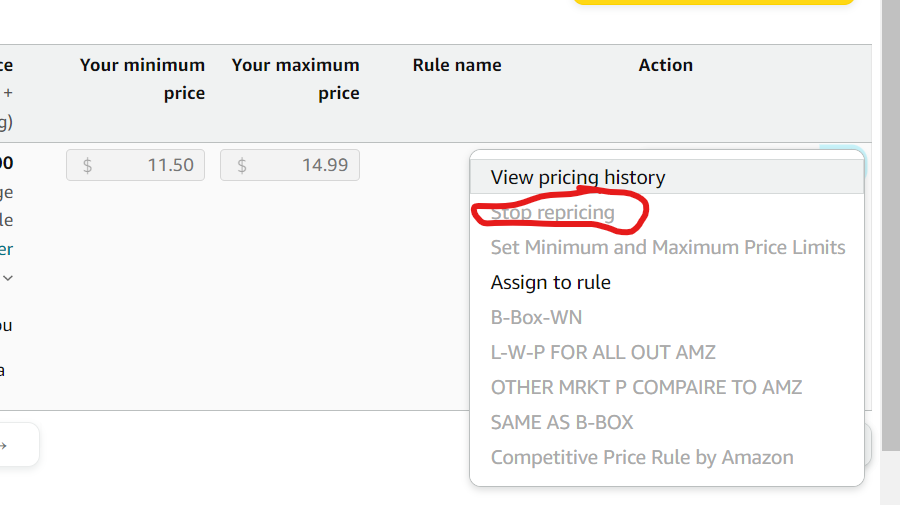Click the maximum price field showing 14.99
900x505 pixels.
coord(290,165)
